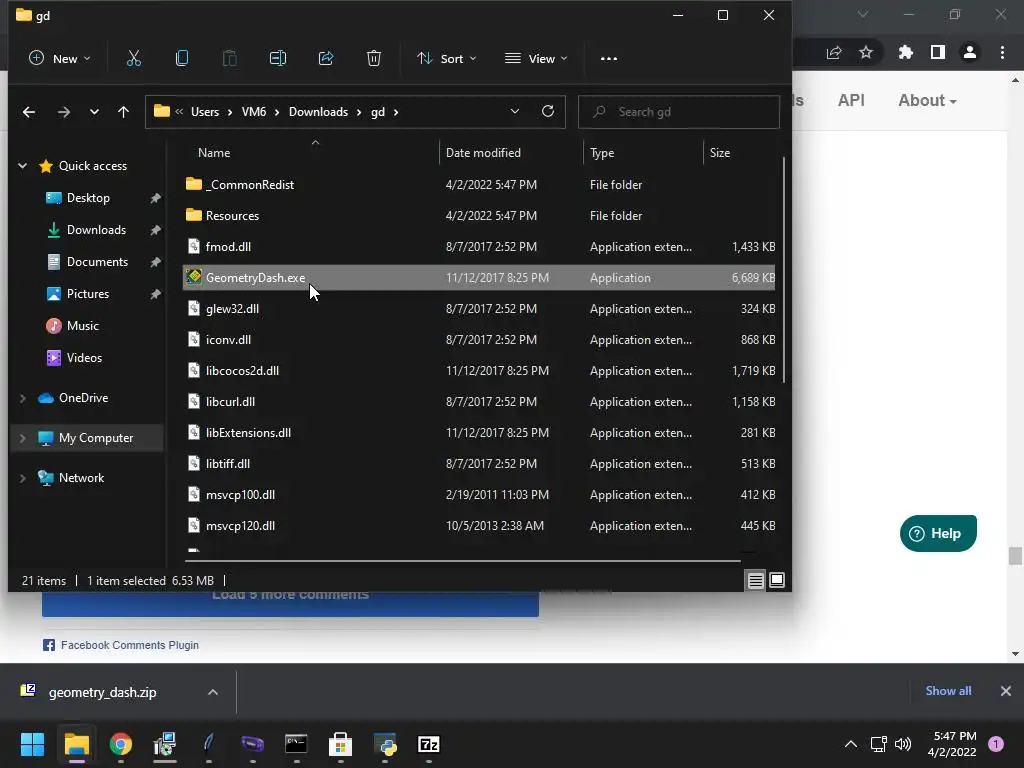The width and height of the screenshot is (1024, 768).
Task: Open the terminal icon in taskbar
Action: [x=296, y=744]
